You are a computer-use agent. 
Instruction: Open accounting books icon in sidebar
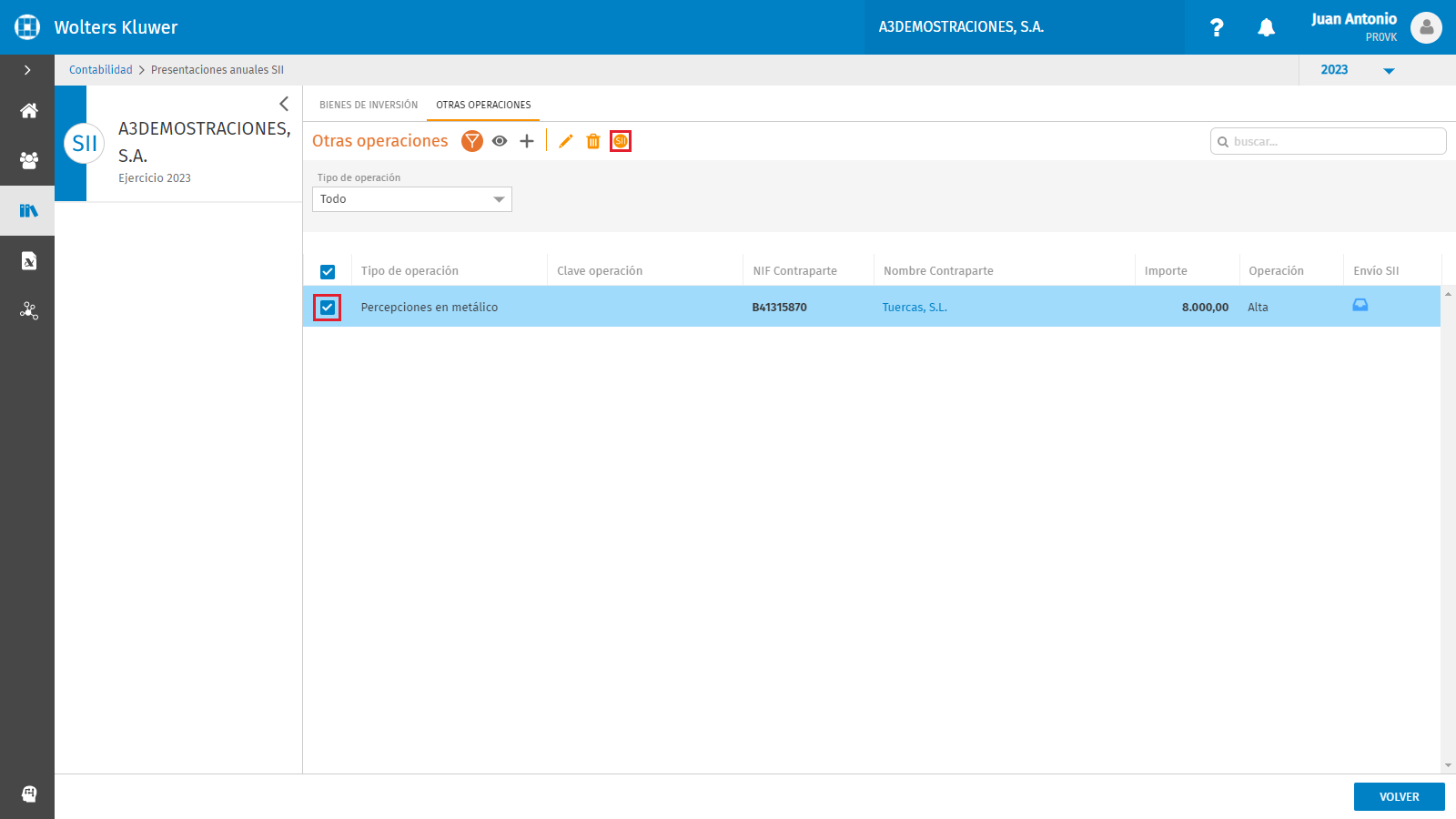pos(29,210)
